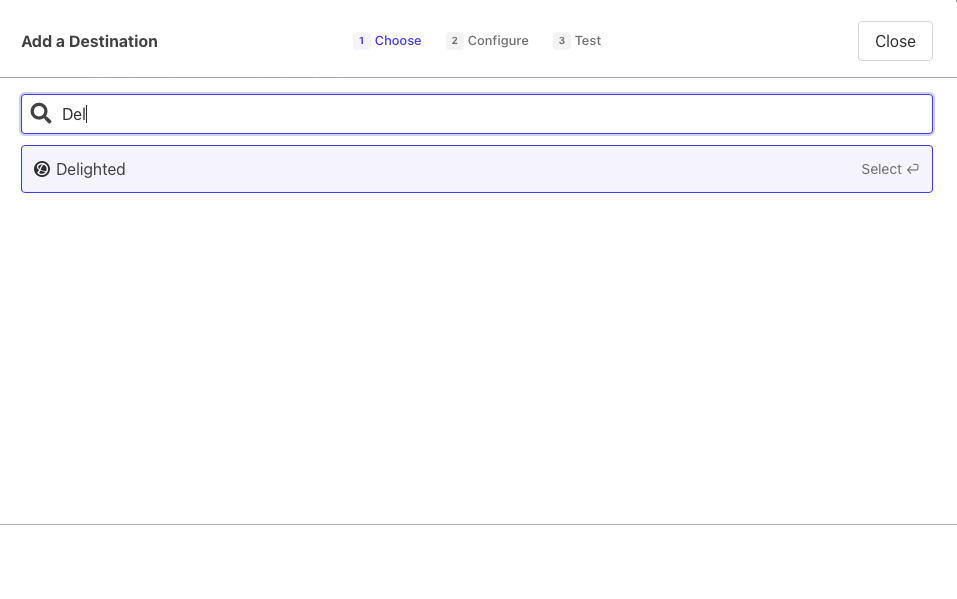Switch to the Configure step
This screenshot has height=599, width=957.
[x=498, y=41]
